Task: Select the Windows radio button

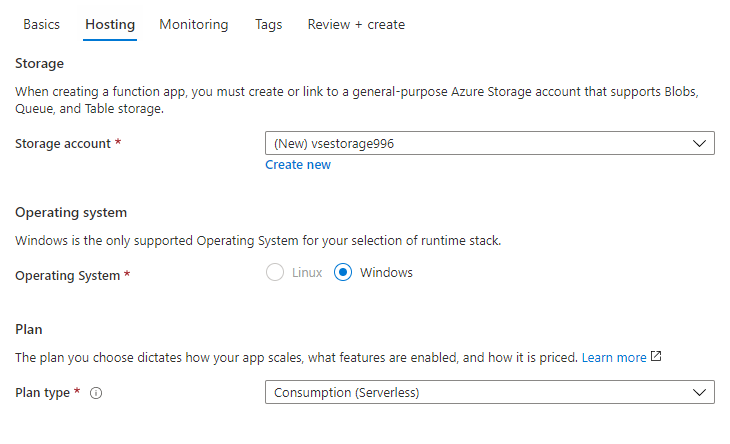Action: click(x=343, y=272)
